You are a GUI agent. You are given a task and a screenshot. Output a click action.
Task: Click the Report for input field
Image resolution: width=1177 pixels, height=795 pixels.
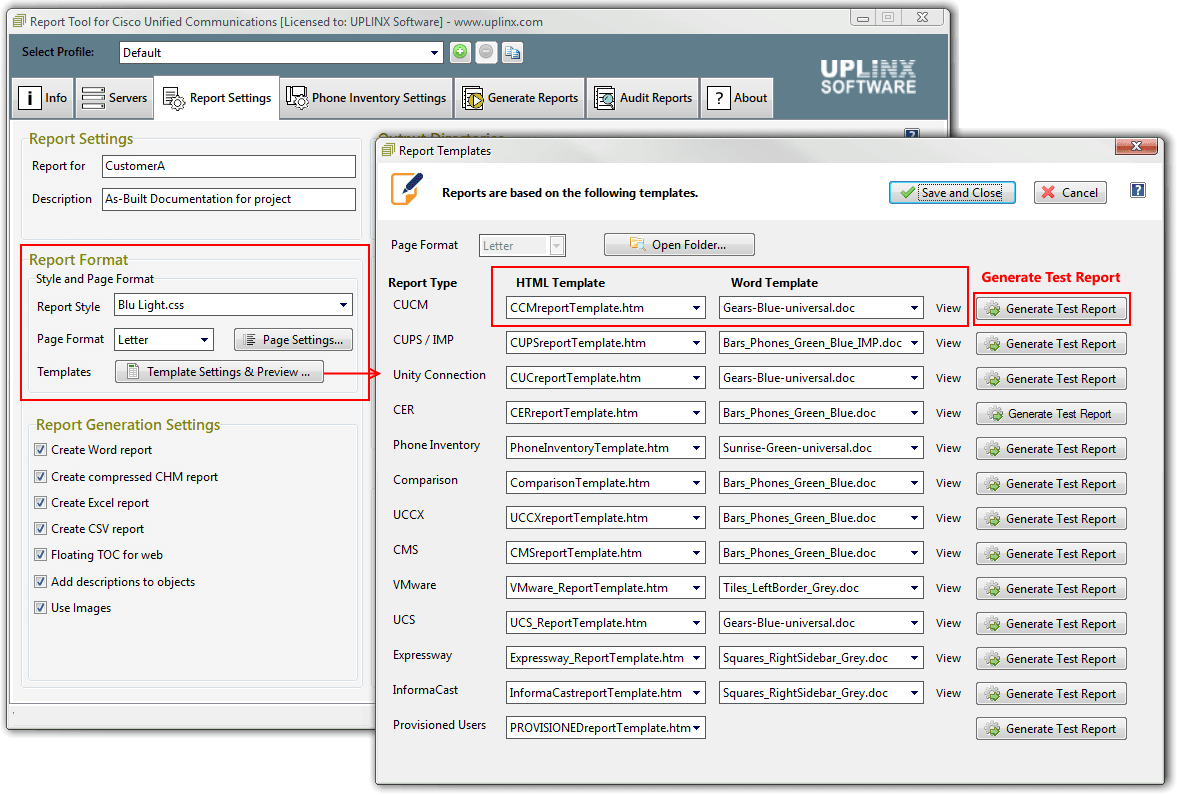pos(229,166)
